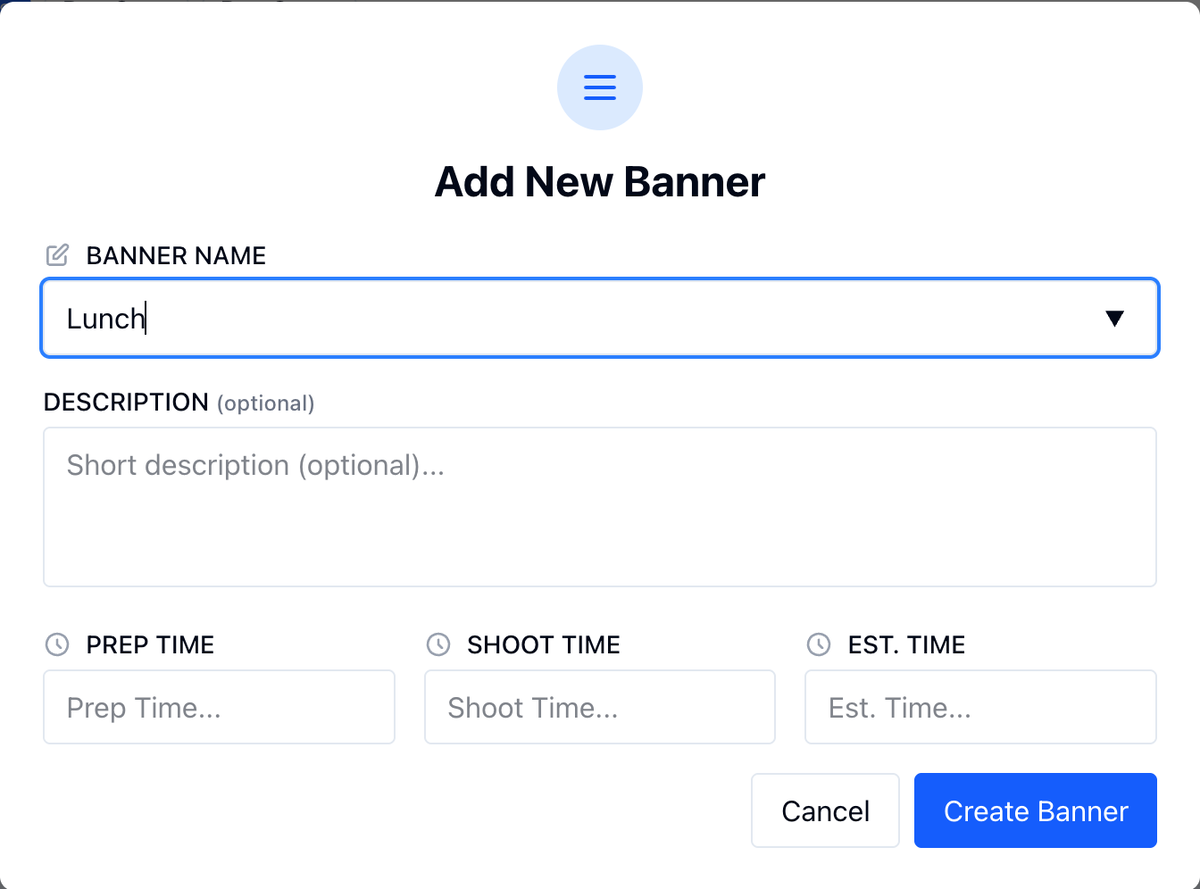Click the clock icon next to Shoot Time
The image size is (1200, 889).
pos(438,644)
